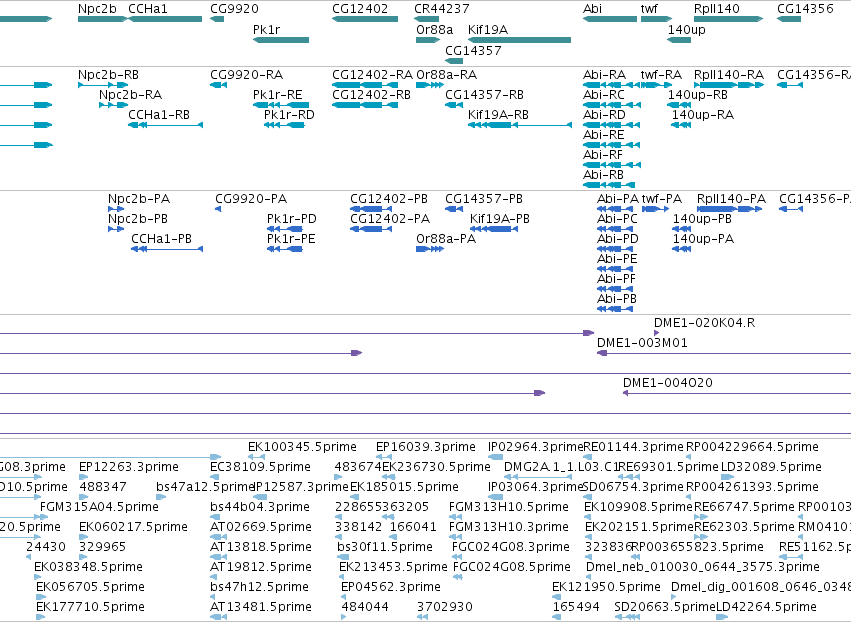Screen dimensions: 851x622
Task: Click the DME1-003M01 BAC label
Action: (642, 342)
